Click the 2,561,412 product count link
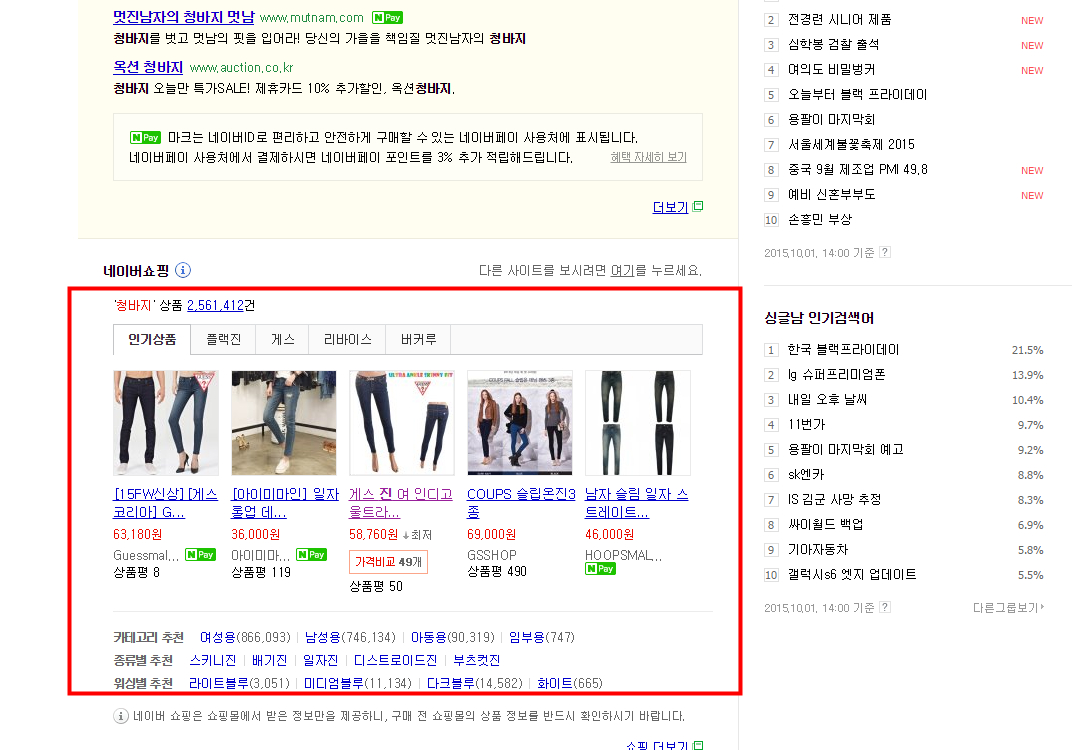The height and width of the screenshot is (750, 1072). click(215, 306)
